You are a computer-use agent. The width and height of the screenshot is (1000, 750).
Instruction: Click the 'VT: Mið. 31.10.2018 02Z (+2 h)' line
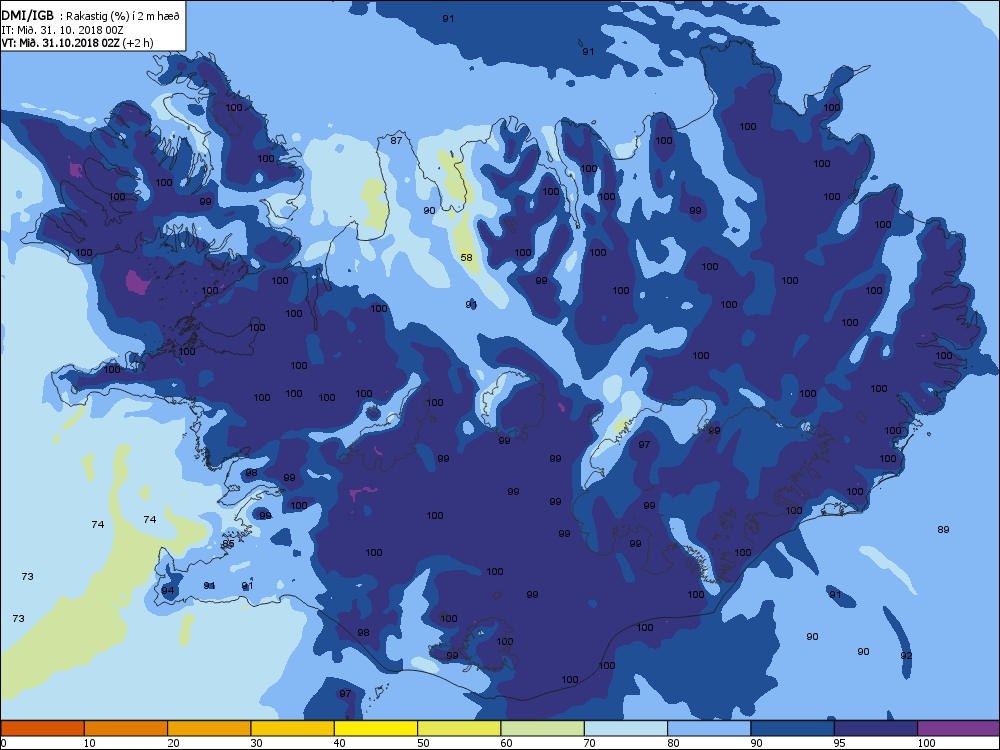coord(77,43)
